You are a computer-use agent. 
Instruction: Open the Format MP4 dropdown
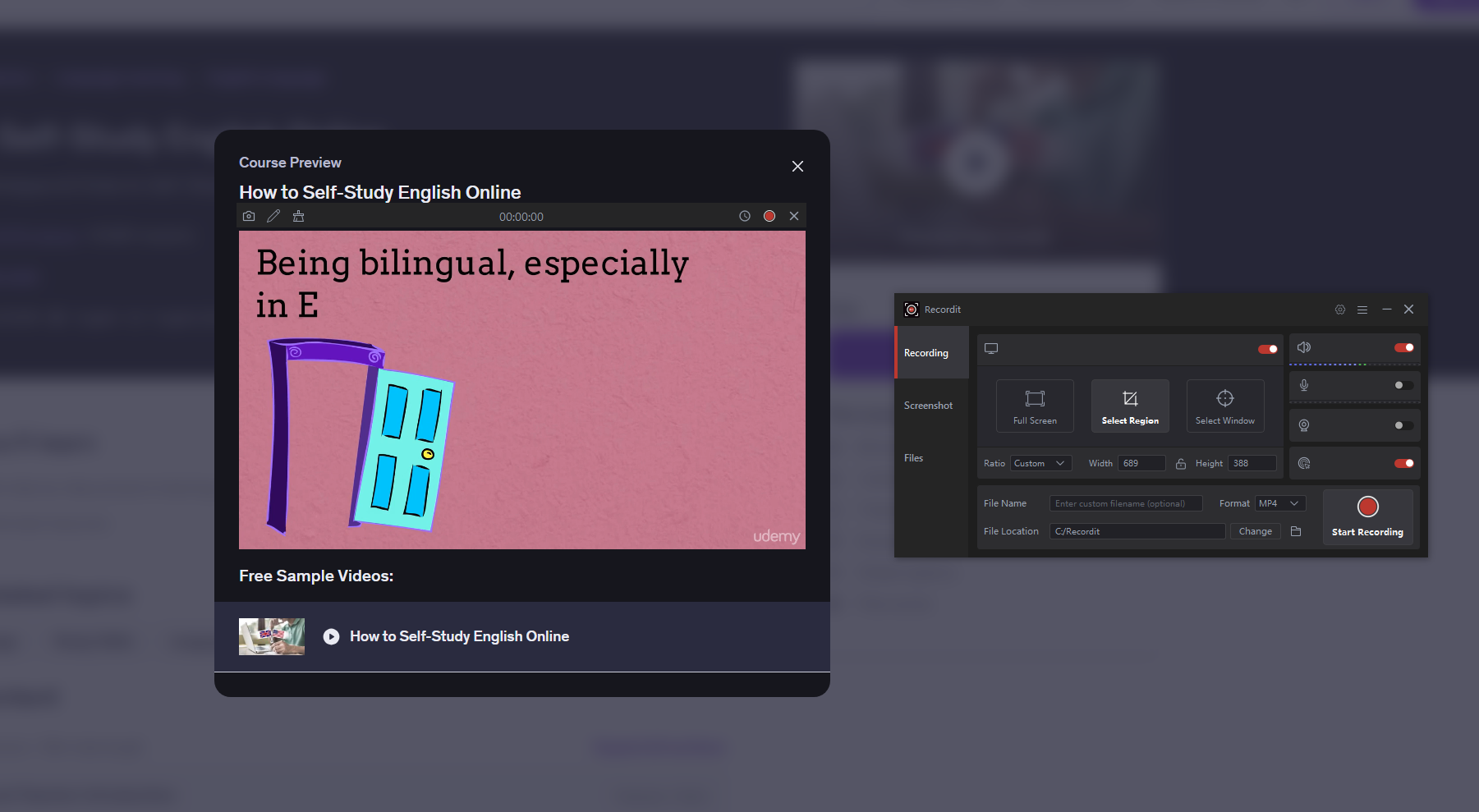tap(1279, 503)
